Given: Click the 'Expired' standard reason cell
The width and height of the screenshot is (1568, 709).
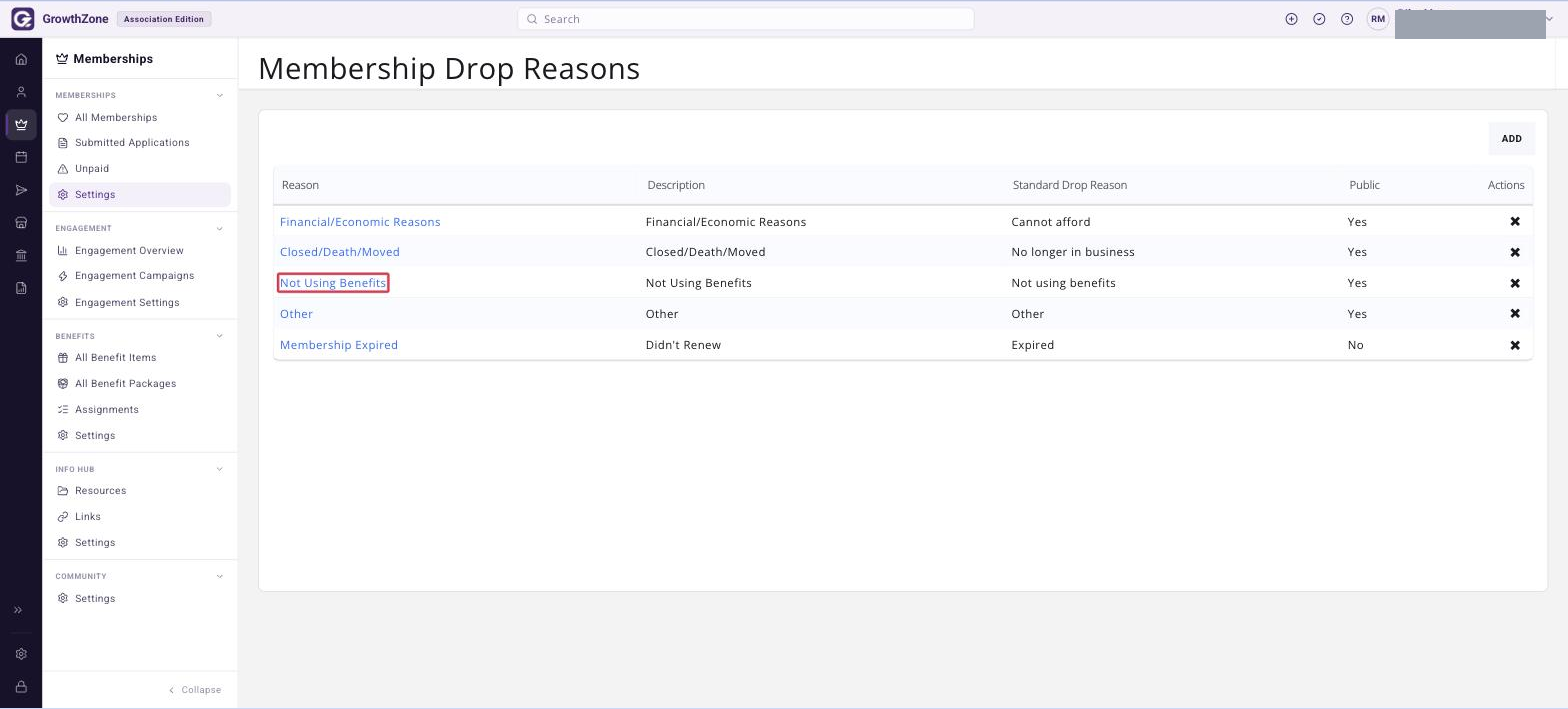Looking at the screenshot, I should pyautogui.click(x=1033, y=345).
